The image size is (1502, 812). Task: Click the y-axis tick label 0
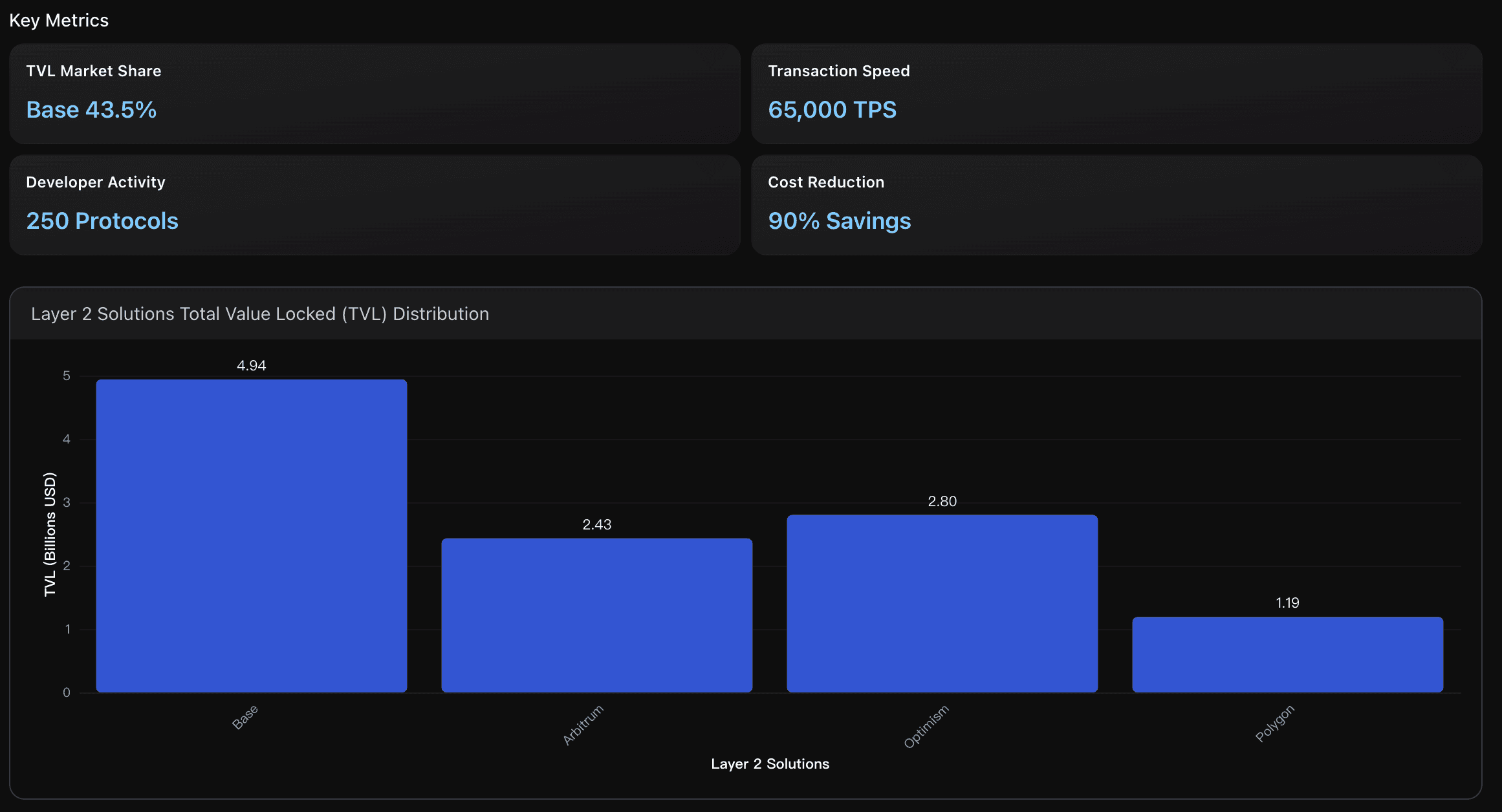tap(67, 693)
